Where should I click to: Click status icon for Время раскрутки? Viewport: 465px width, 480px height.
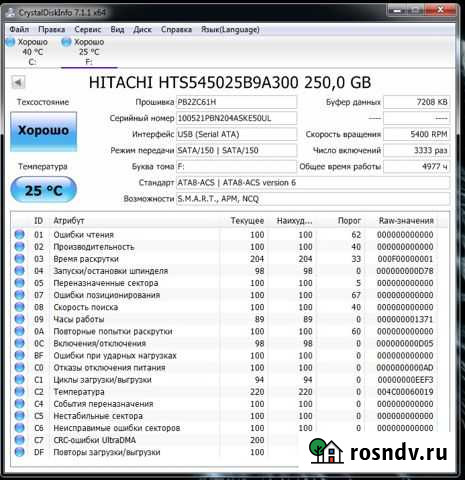tap(20, 259)
